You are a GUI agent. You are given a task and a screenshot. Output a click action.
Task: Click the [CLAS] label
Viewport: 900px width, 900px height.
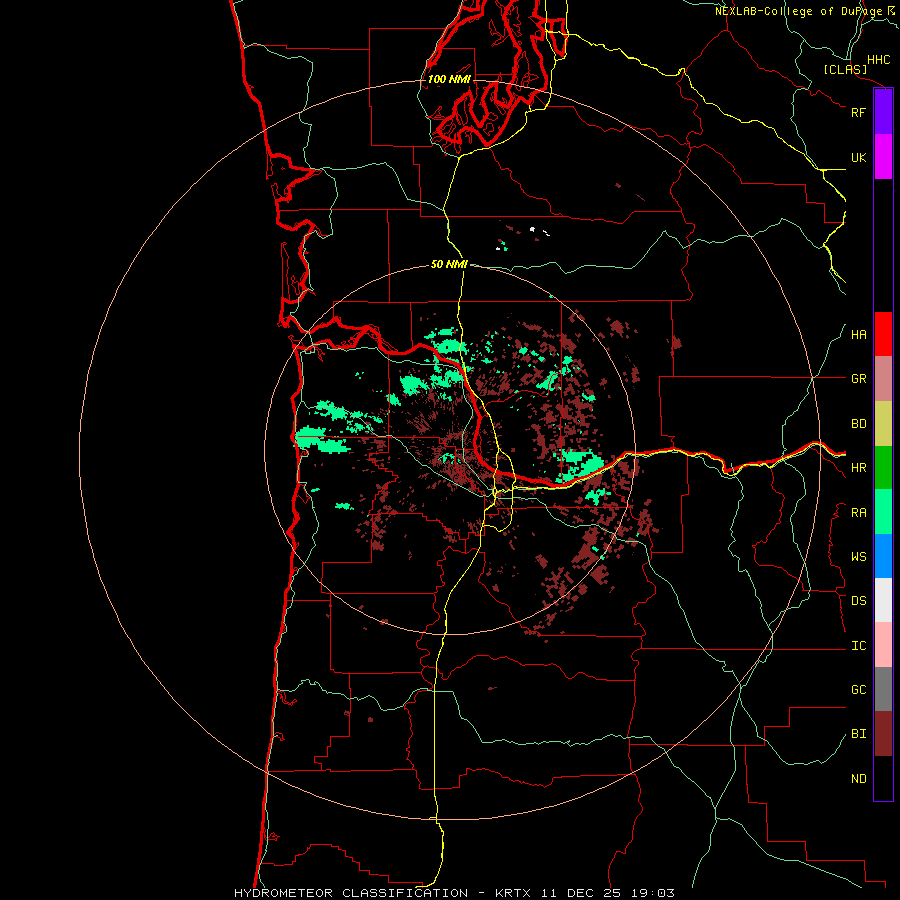(x=845, y=69)
